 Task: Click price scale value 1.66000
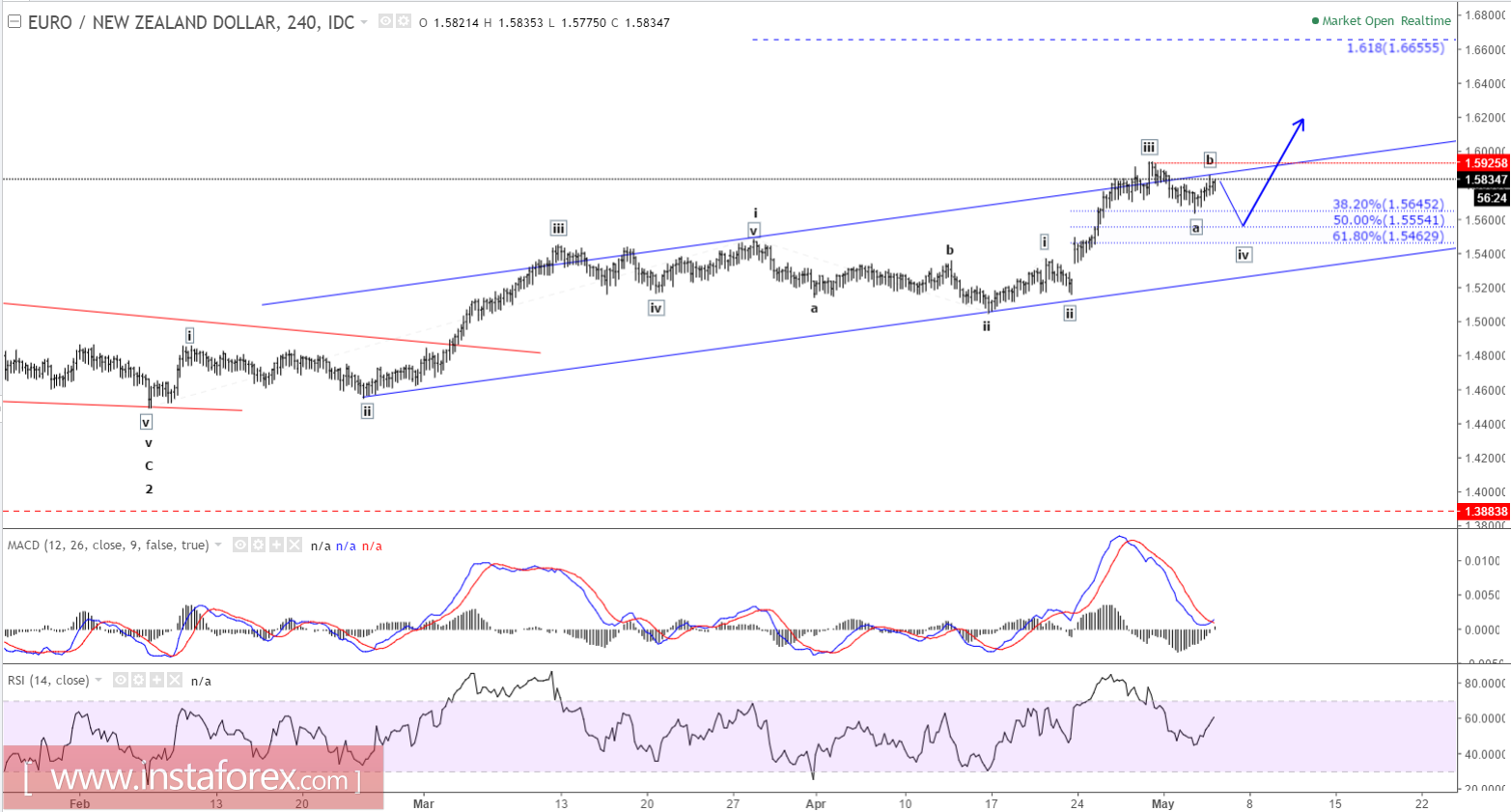click(x=1486, y=49)
